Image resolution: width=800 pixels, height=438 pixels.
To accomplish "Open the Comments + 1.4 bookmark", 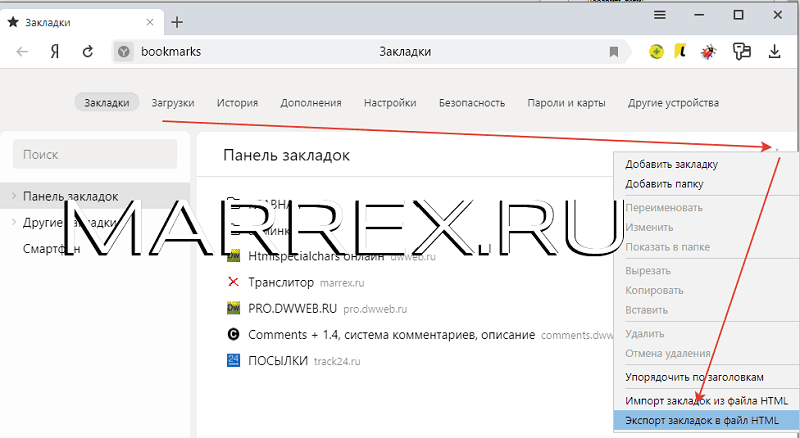I will pos(391,335).
